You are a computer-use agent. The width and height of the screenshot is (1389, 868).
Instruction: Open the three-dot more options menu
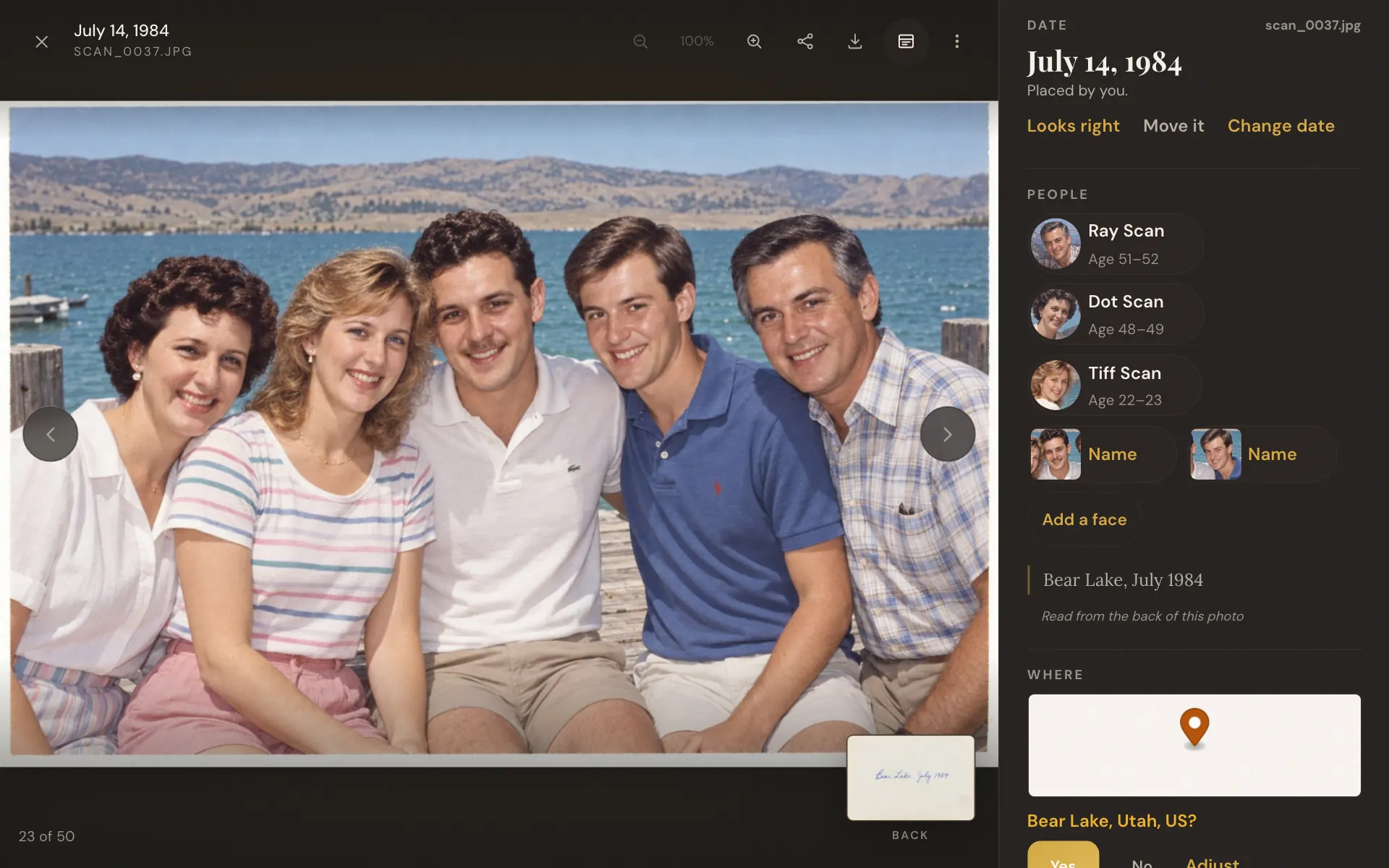[956, 41]
